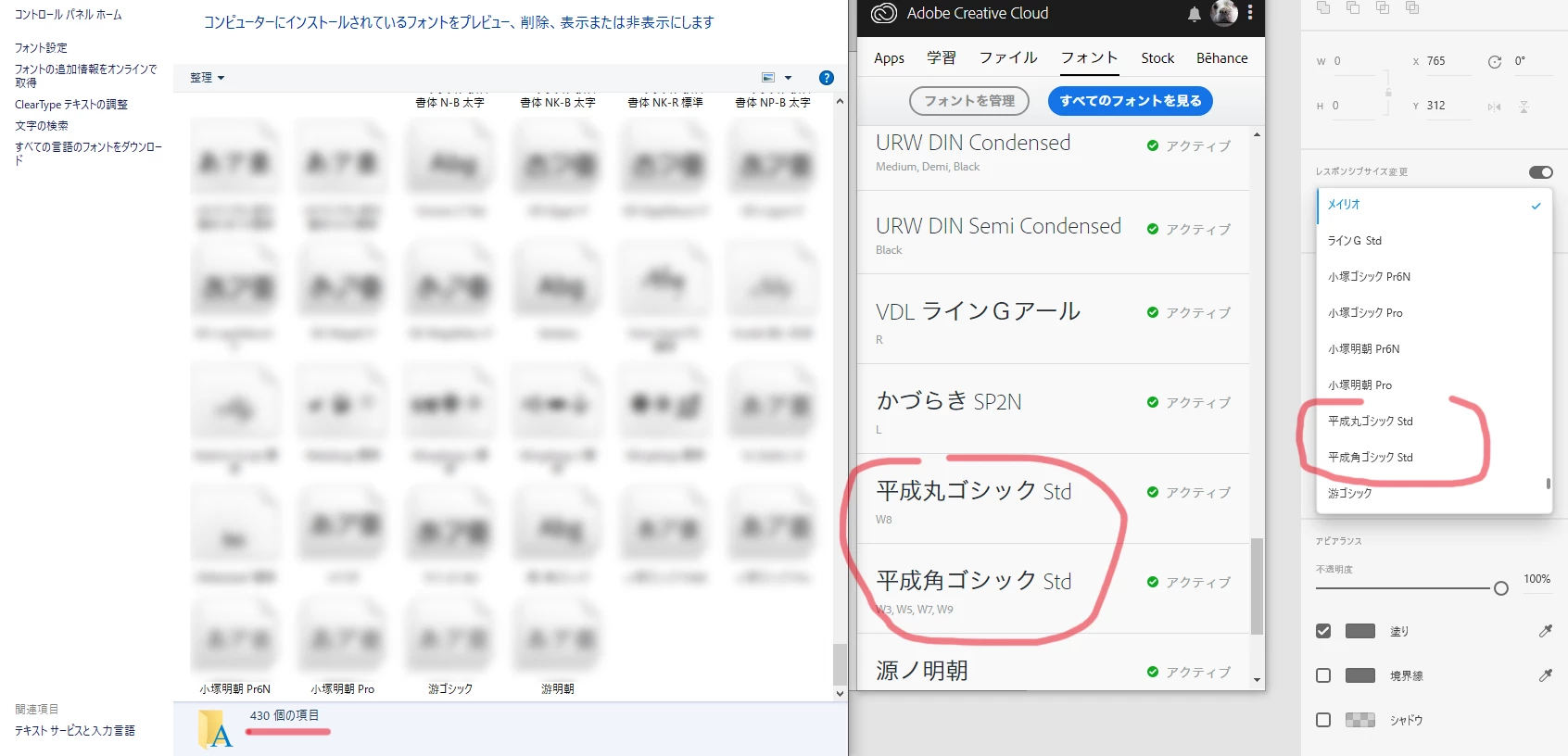Click the boolean Subtract icon
The height and width of the screenshot is (756, 1568).
coord(1353,7)
